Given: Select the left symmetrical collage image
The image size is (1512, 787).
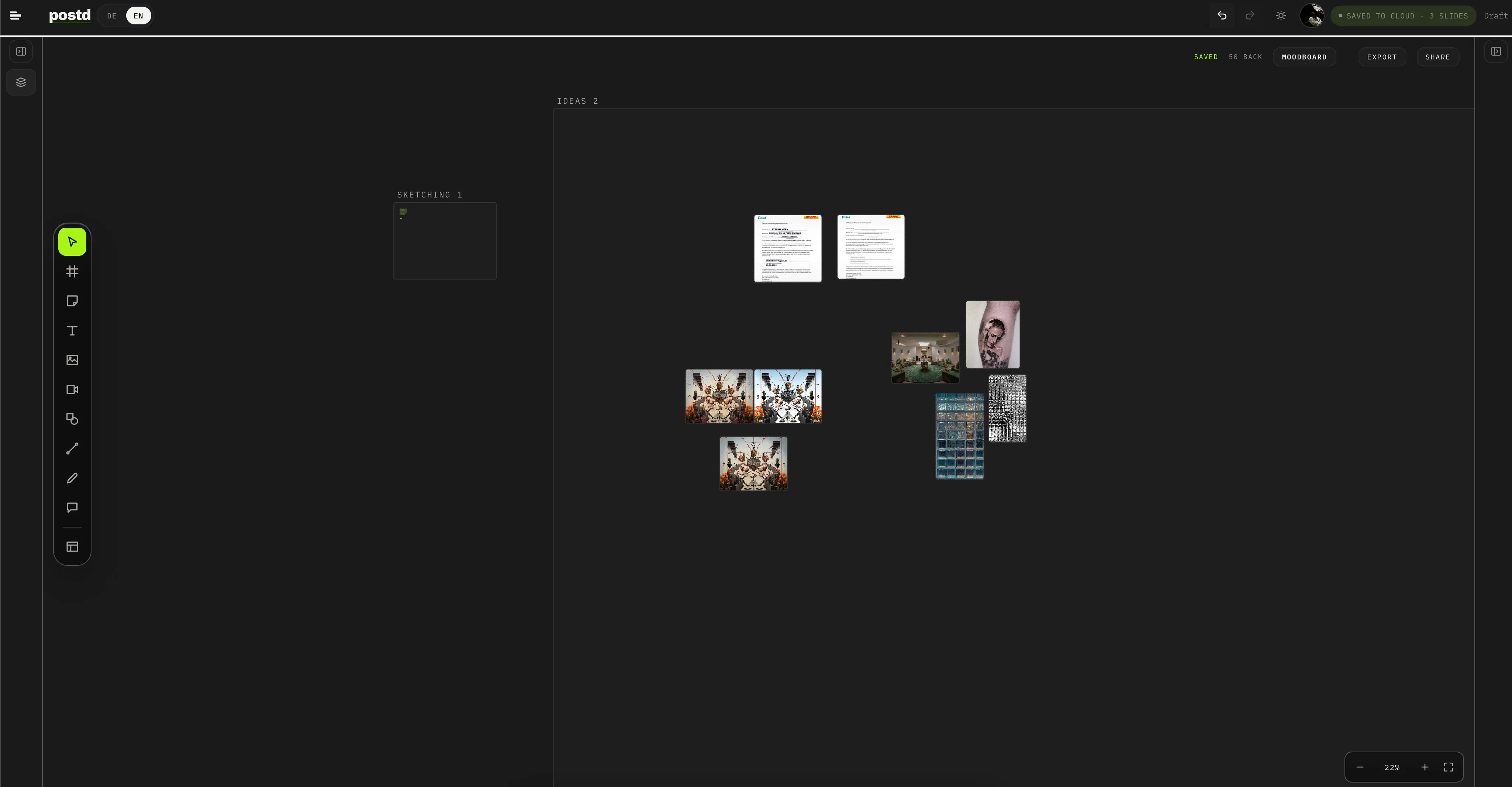Looking at the screenshot, I should click(719, 396).
